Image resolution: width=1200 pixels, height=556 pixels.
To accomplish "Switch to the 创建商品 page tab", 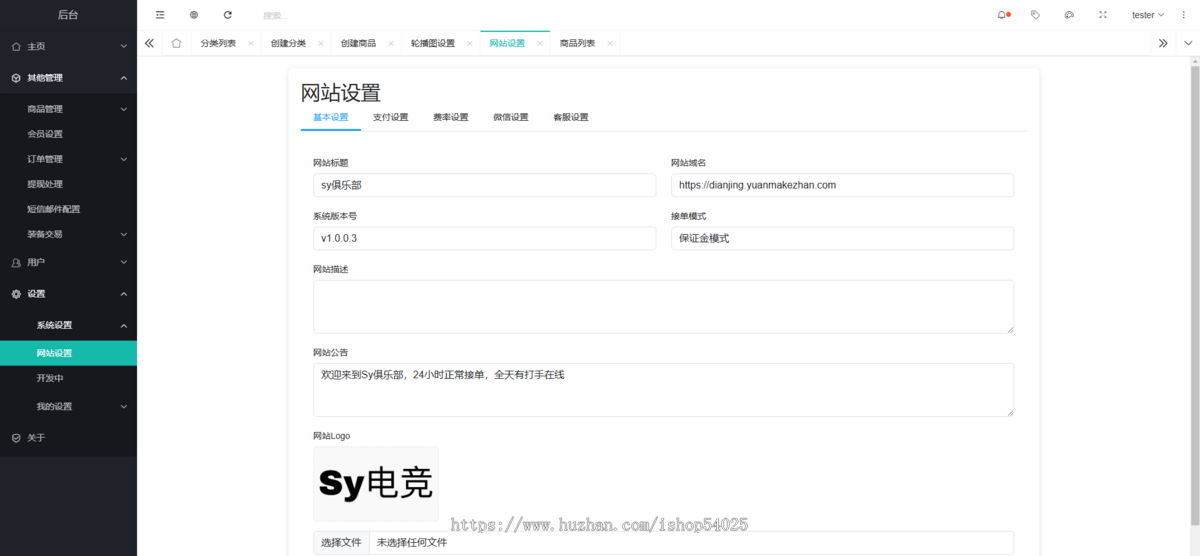I will coord(358,44).
